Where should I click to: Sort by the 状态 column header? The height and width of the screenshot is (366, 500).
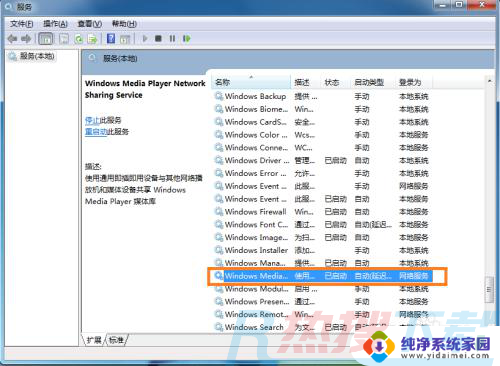336,82
